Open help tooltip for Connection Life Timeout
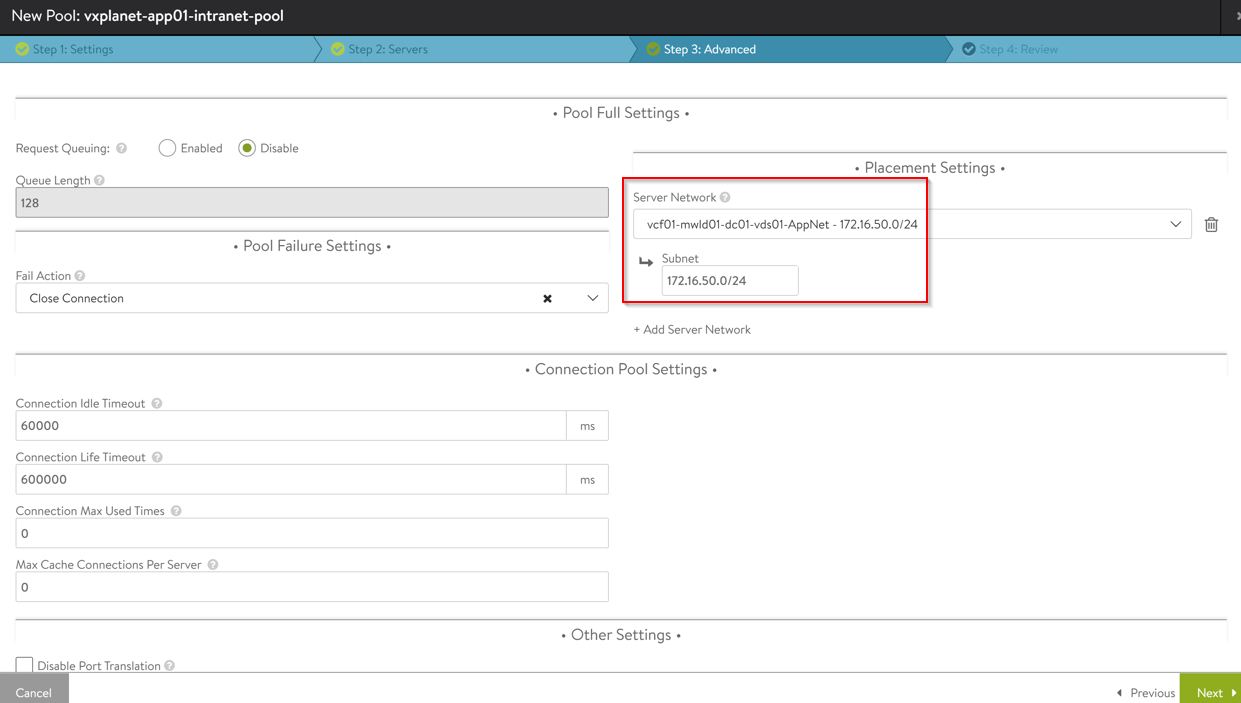1241x703 pixels. click(x=157, y=457)
